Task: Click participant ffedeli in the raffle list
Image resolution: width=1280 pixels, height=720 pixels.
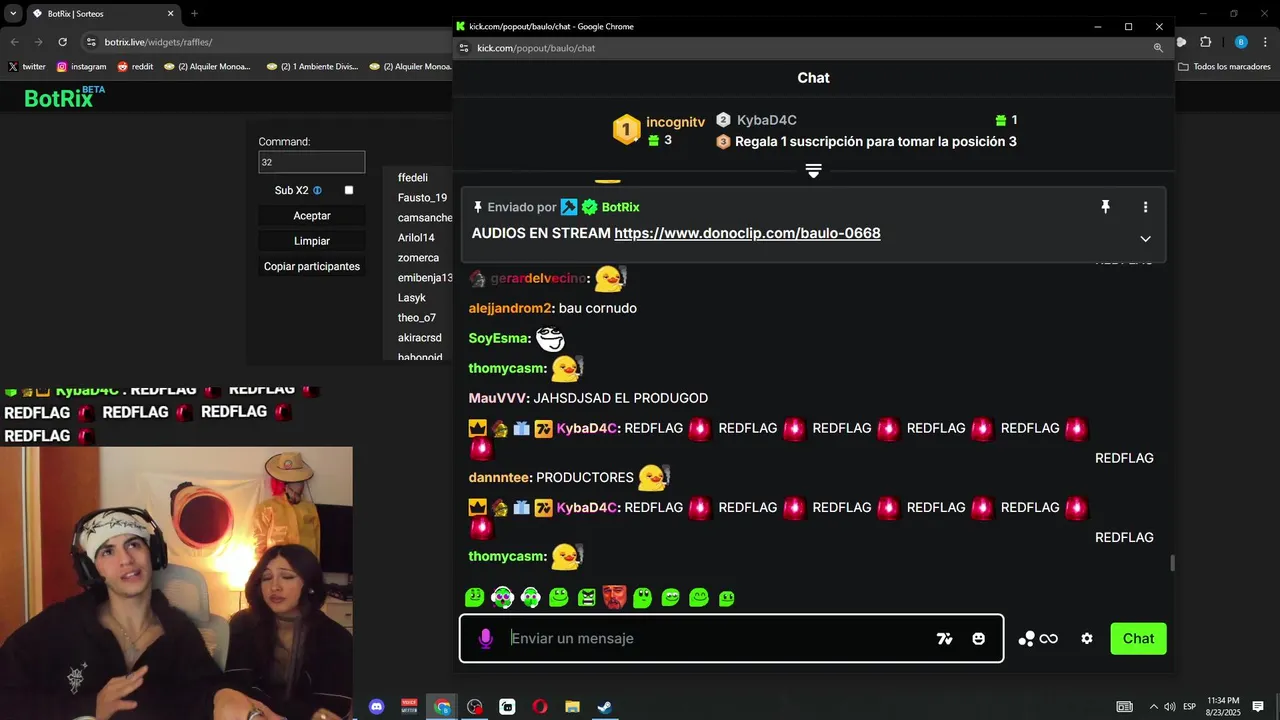Action: 413,178
